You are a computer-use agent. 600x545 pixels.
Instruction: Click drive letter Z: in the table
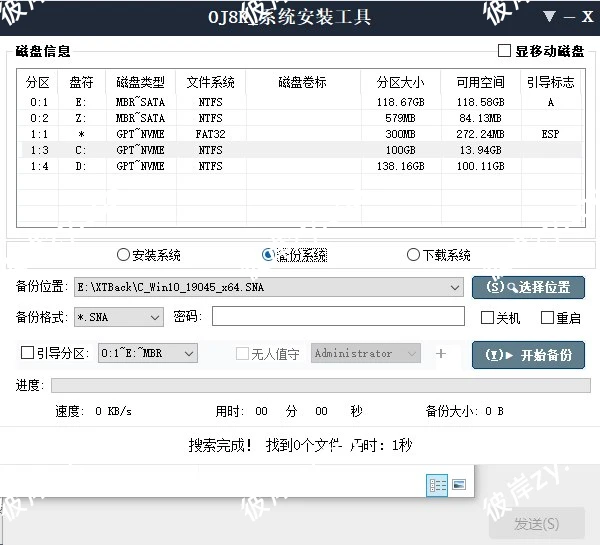click(x=81, y=118)
